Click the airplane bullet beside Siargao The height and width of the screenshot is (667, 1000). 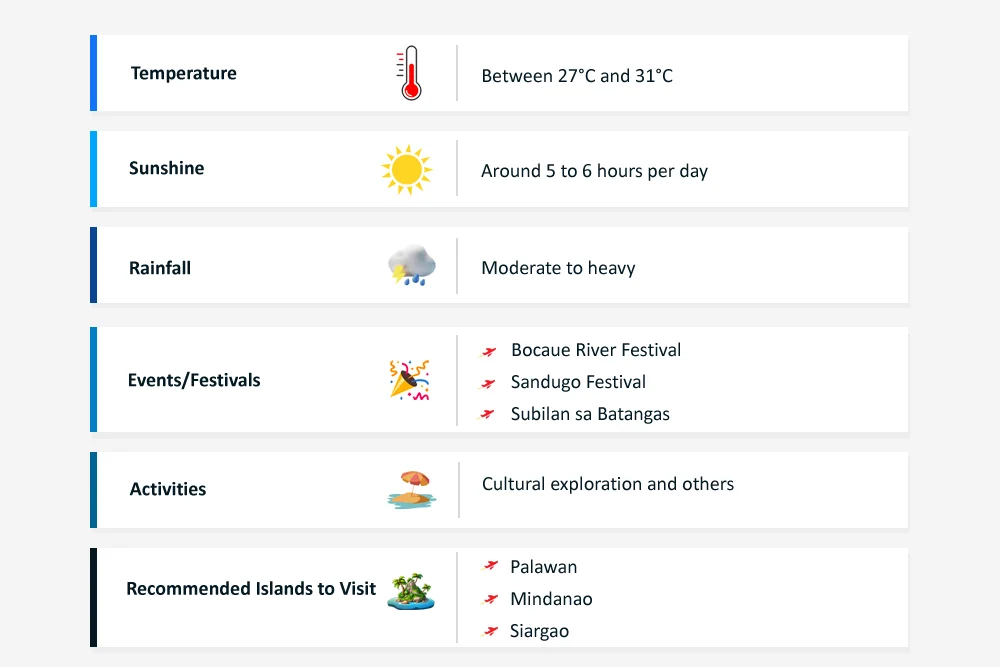pos(490,631)
